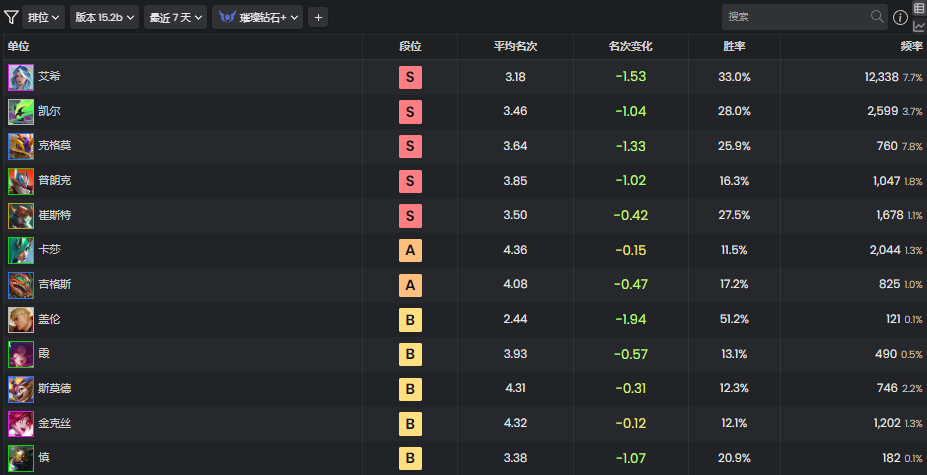Click the name 凯尔
Screen dimensions: 927x475
coord(49,111)
